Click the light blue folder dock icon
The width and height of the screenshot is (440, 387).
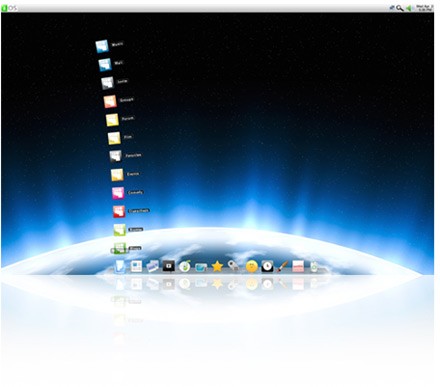(x=120, y=267)
